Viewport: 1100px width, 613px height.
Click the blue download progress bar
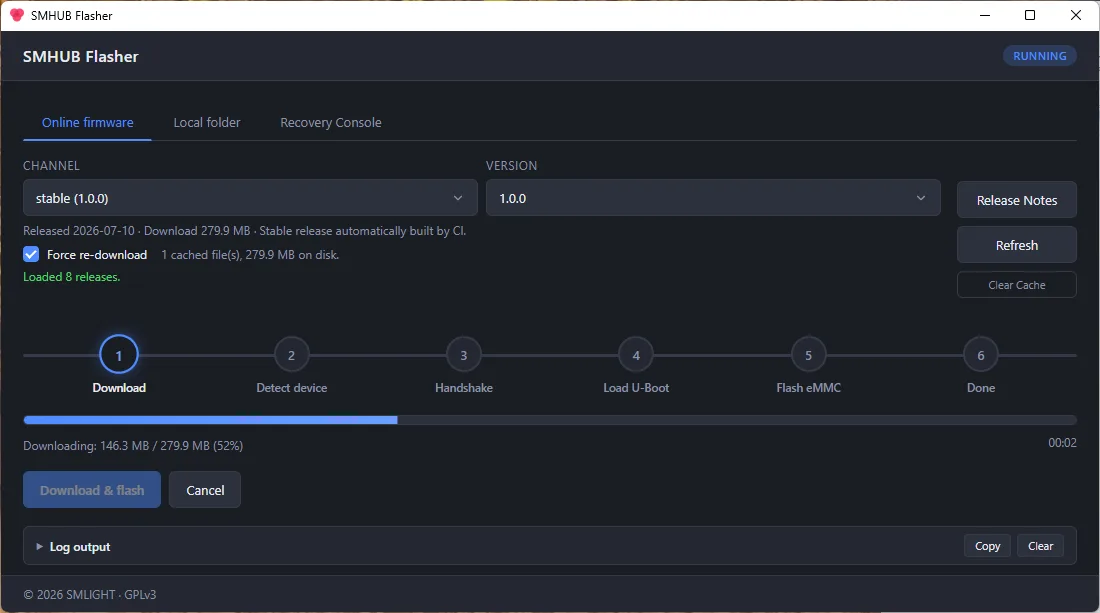pyautogui.click(x=210, y=419)
